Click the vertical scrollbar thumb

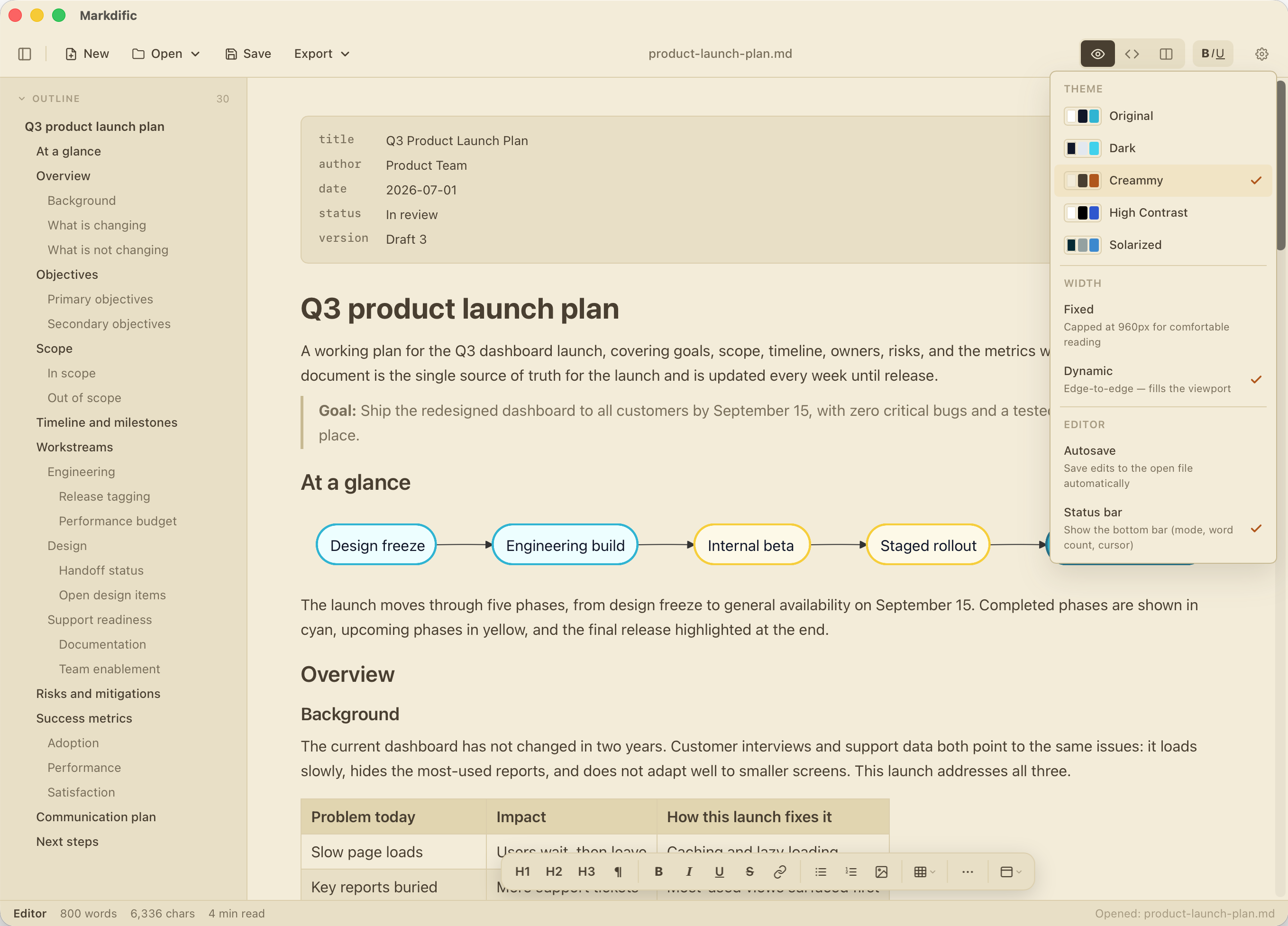pos(1280,165)
